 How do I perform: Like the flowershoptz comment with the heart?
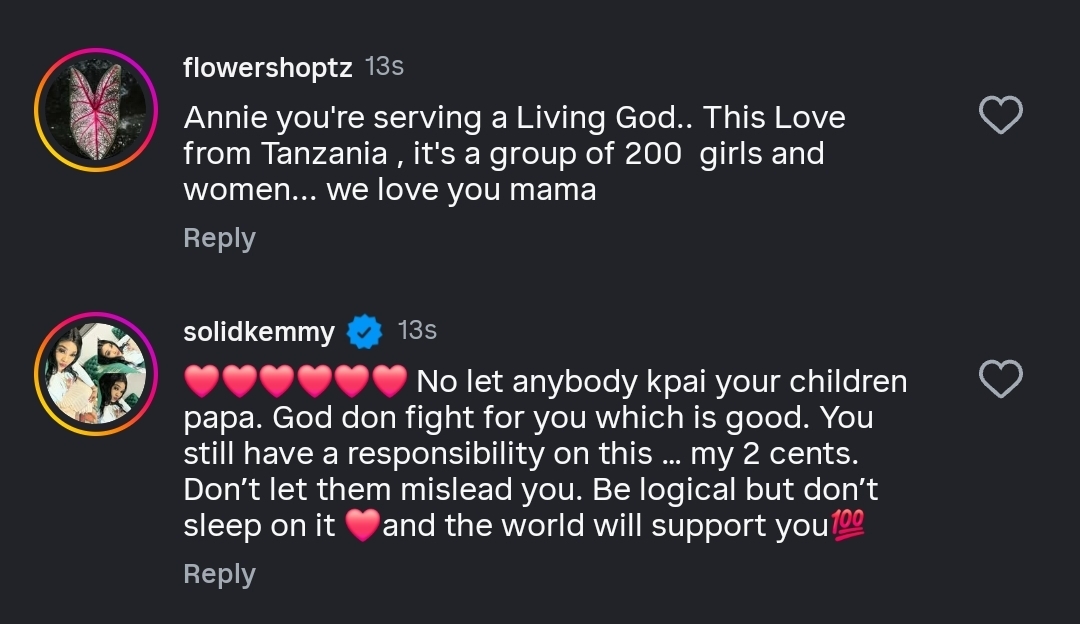coord(999,116)
